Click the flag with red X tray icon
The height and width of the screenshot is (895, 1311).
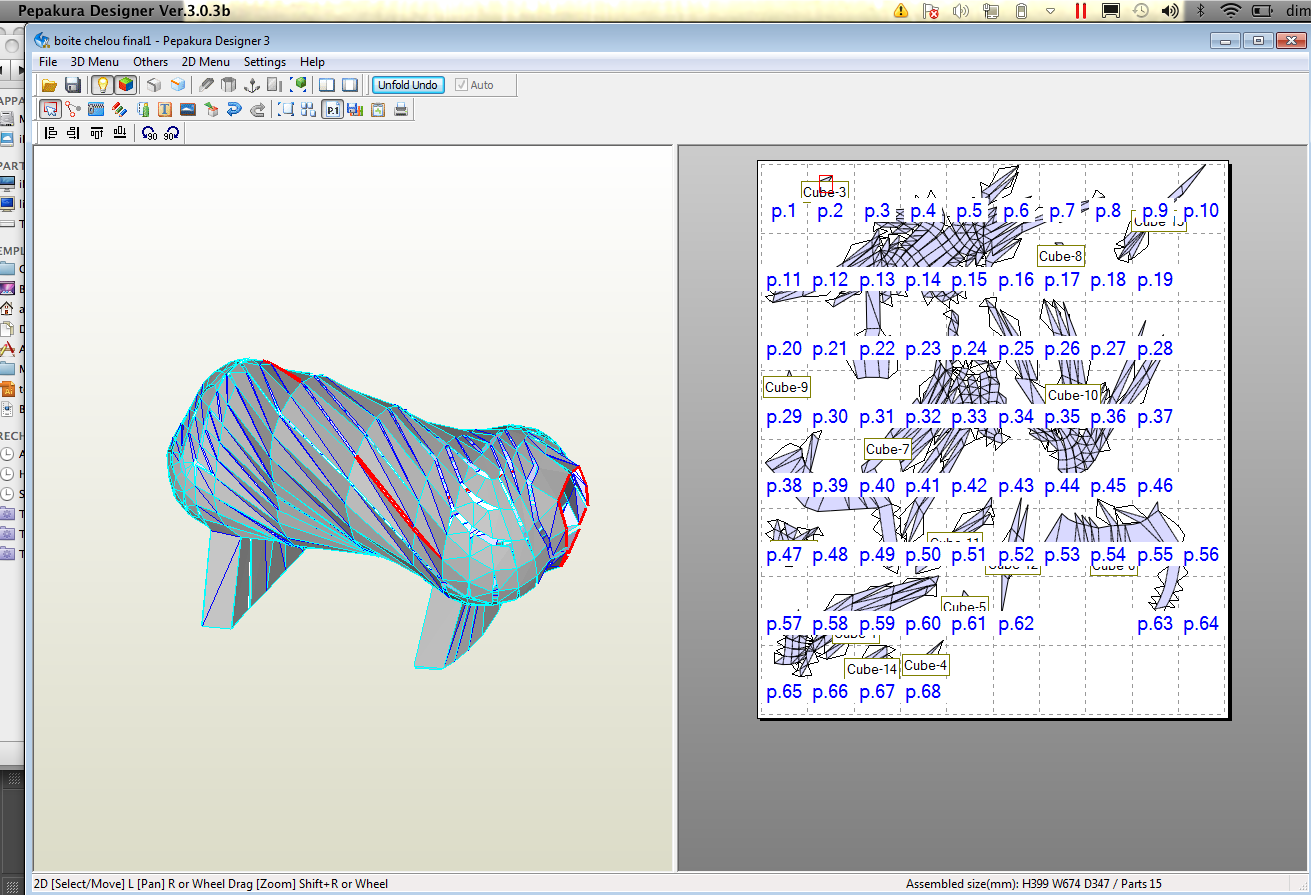(931, 11)
